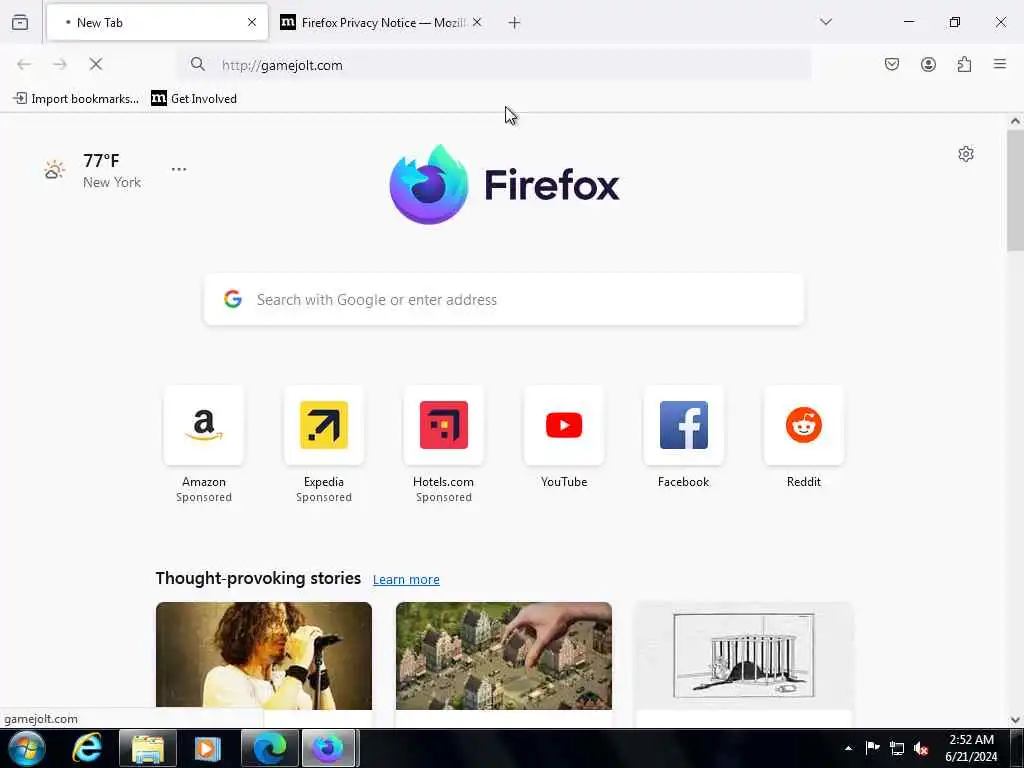1024x768 pixels.
Task: Click the Firefox logo
Action: coord(504,185)
